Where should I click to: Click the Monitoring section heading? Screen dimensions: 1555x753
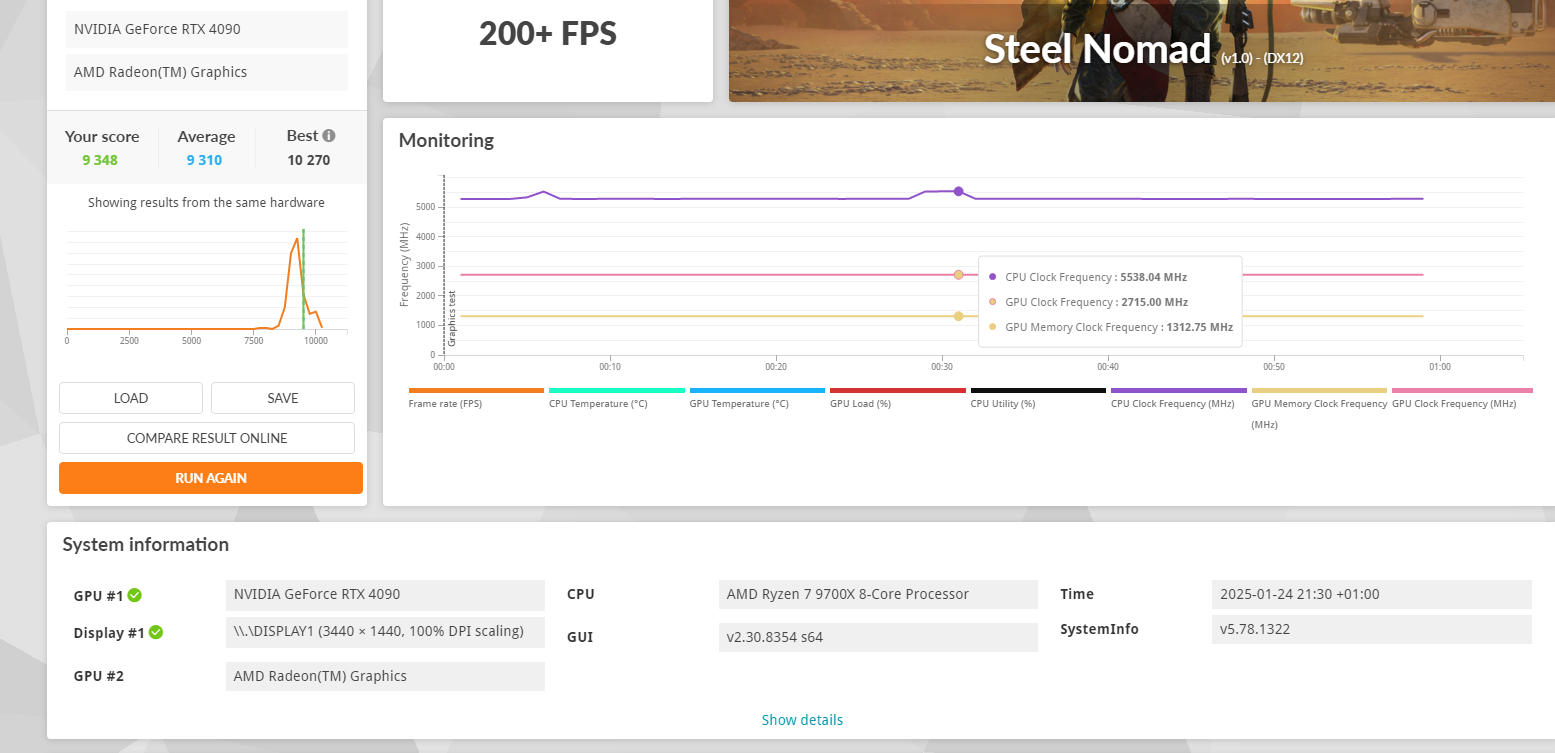pyautogui.click(x=446, y=140)
